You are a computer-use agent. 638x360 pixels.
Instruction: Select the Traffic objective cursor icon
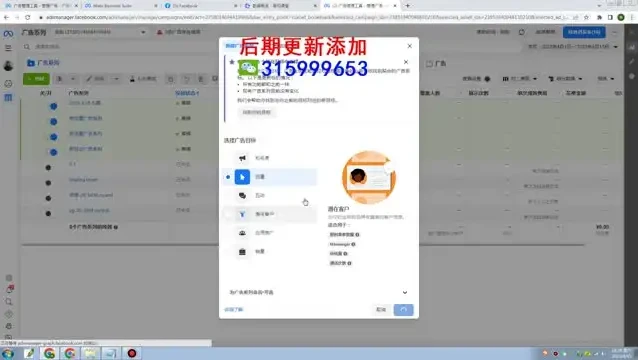pos(242,177)
